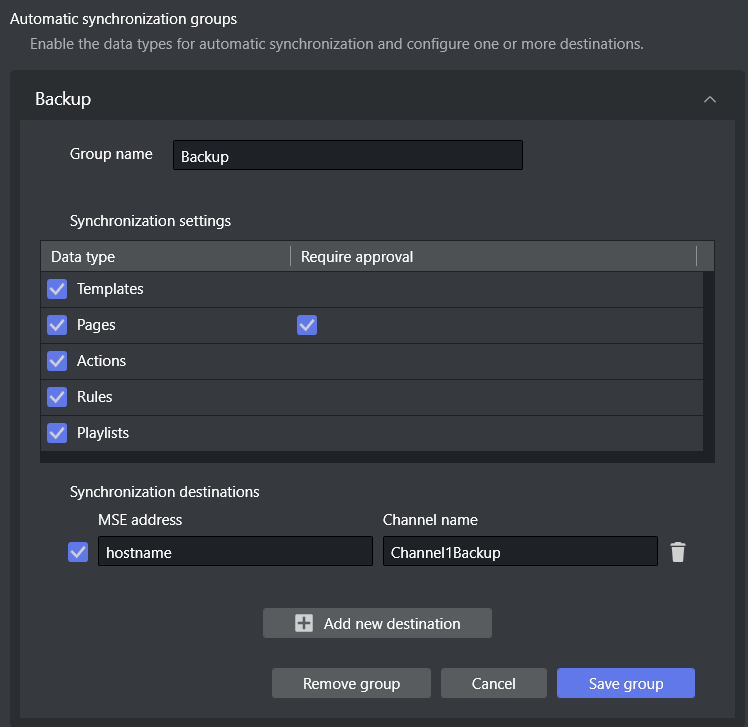Uncheck the Actions data type
Screen dimensions: 748x727
(x=57, y=361)
